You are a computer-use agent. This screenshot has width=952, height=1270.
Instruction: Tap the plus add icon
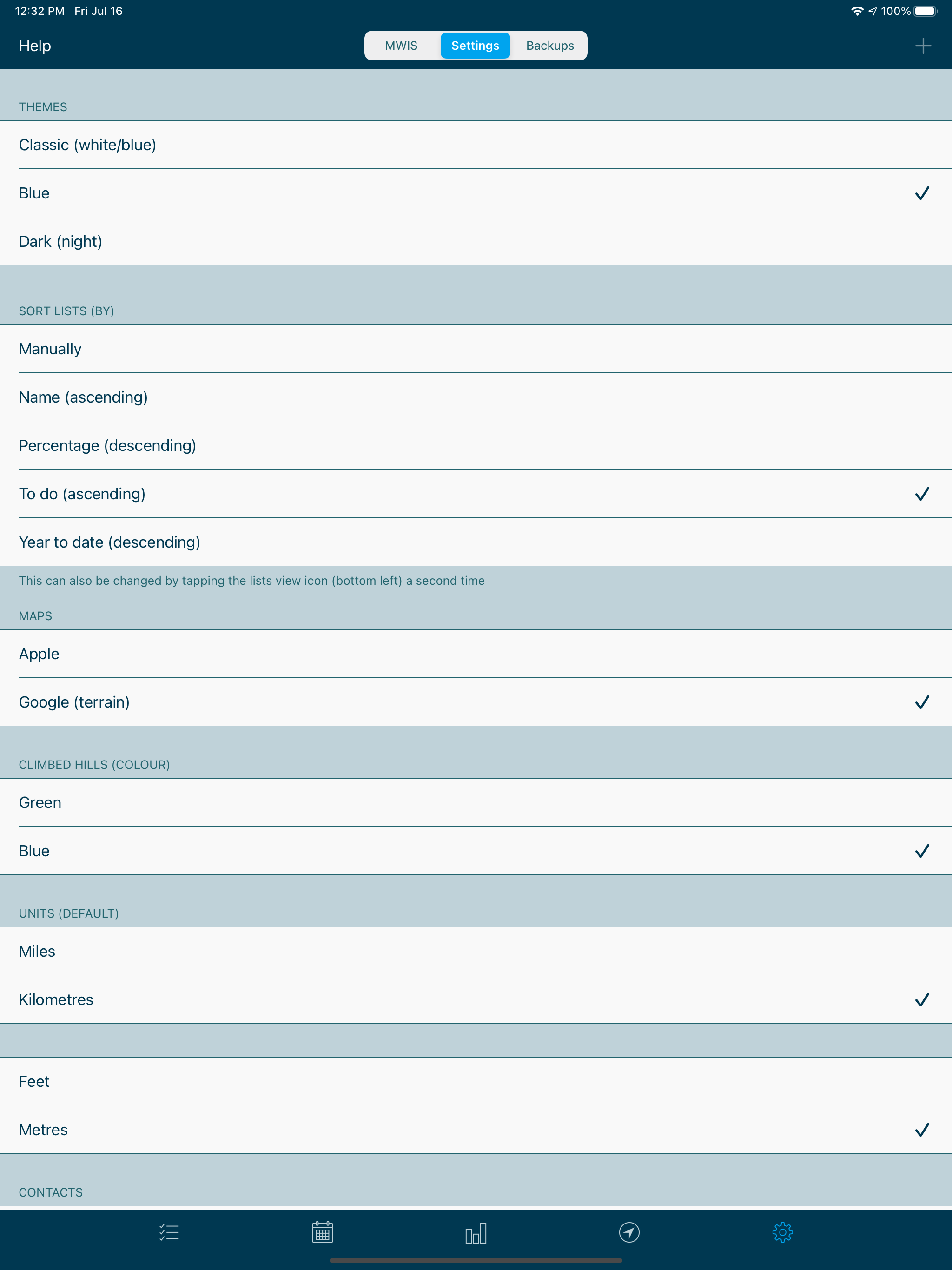click(x=923, y=46)
